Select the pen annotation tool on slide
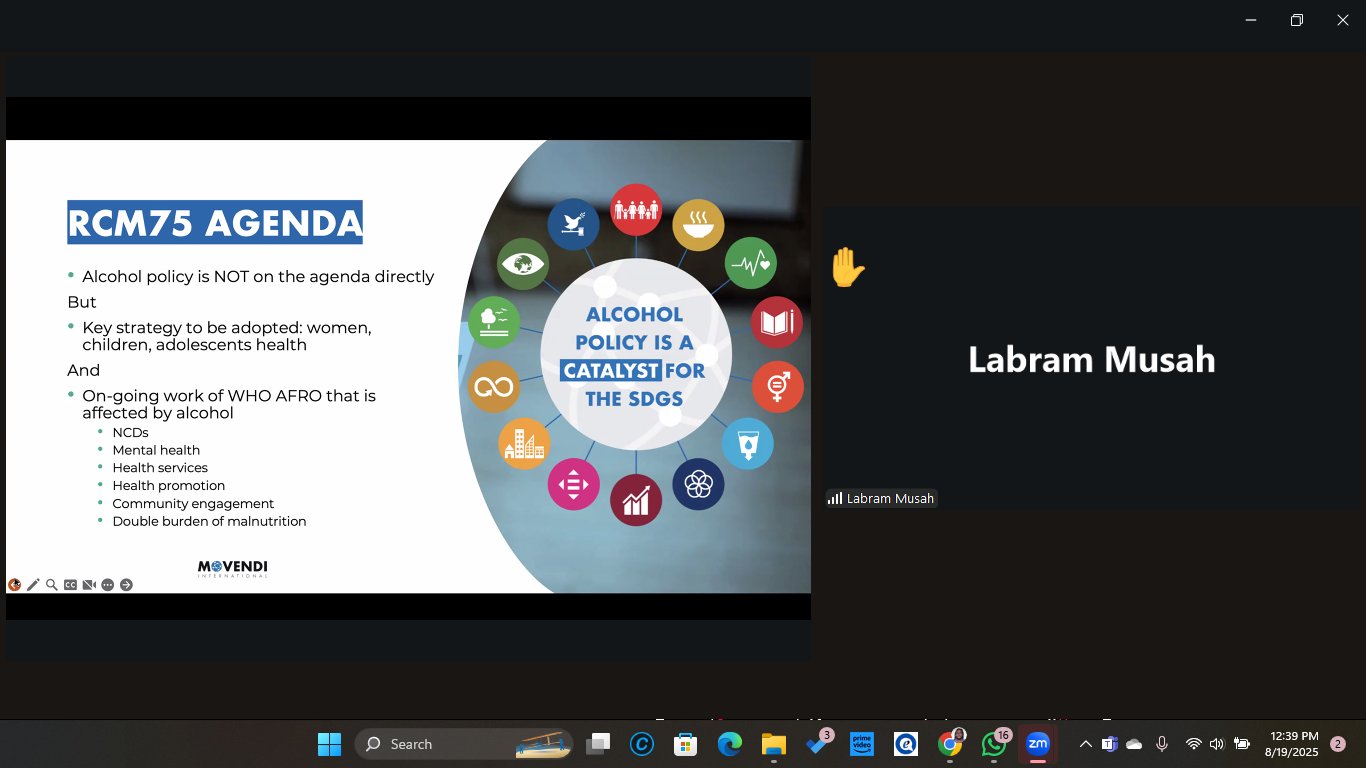 [x=33, y=585]
